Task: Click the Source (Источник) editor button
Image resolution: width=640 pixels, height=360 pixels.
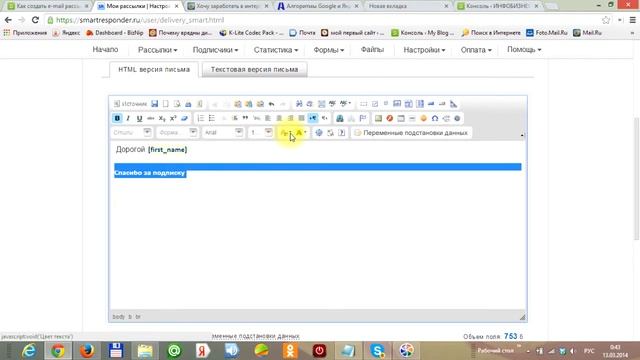Action: pos(130,104)
